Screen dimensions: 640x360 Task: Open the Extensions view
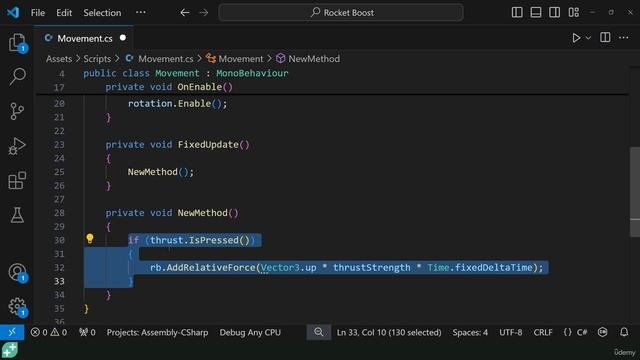point(17,180)
